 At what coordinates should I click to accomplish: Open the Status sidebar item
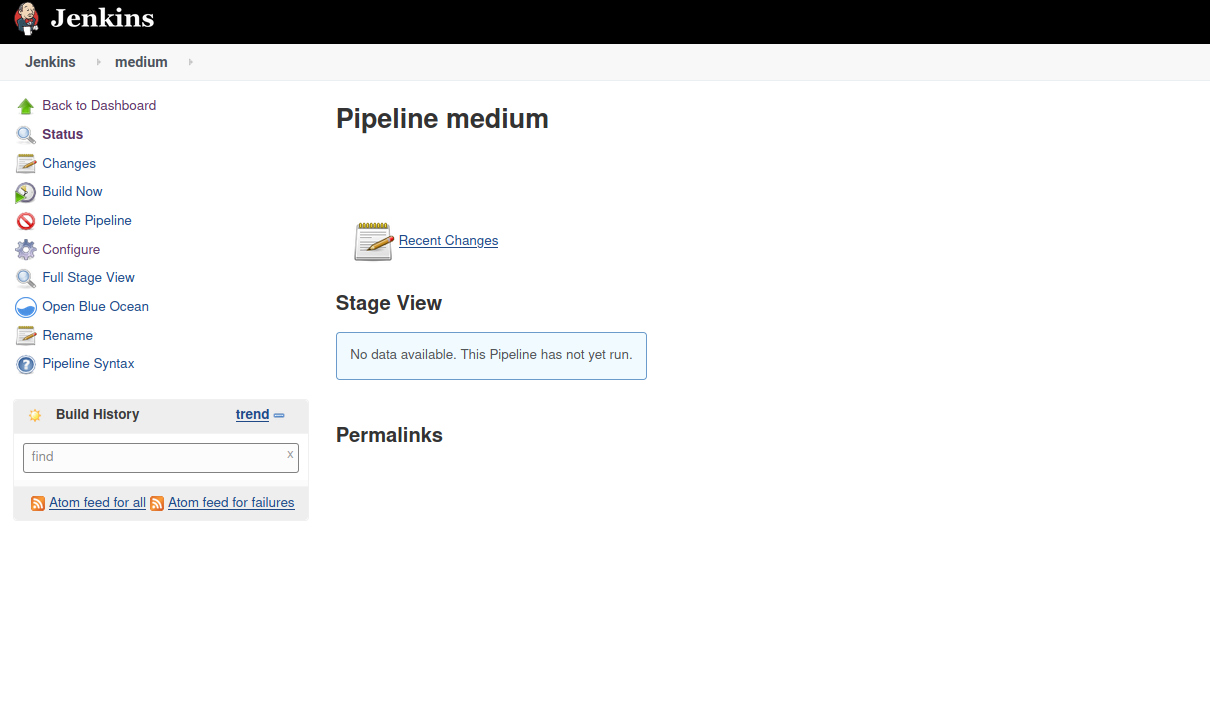62,134
